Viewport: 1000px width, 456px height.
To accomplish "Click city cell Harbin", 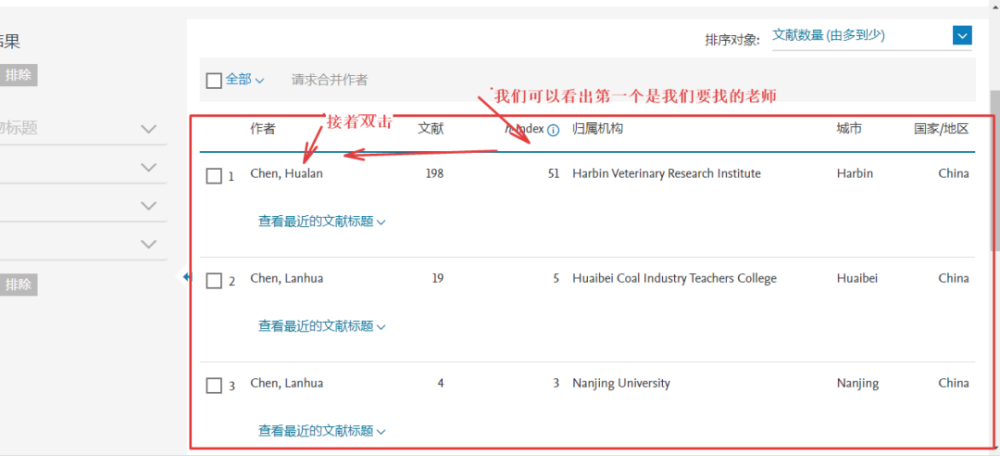I will click(855, 173).
